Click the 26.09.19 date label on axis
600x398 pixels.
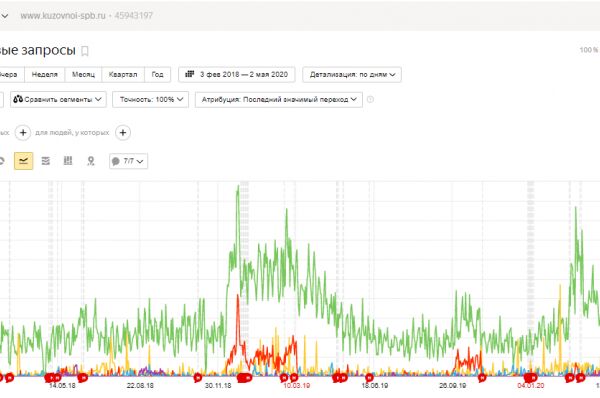click(x=453, y=386)
